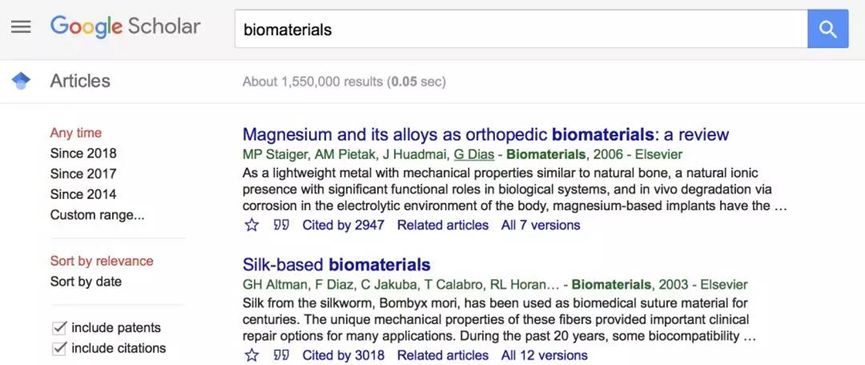The width and height of the screenshot is (865, 365).
Task: Open cite quotes icon for Silk-based article
Action: tap(281, 355)
